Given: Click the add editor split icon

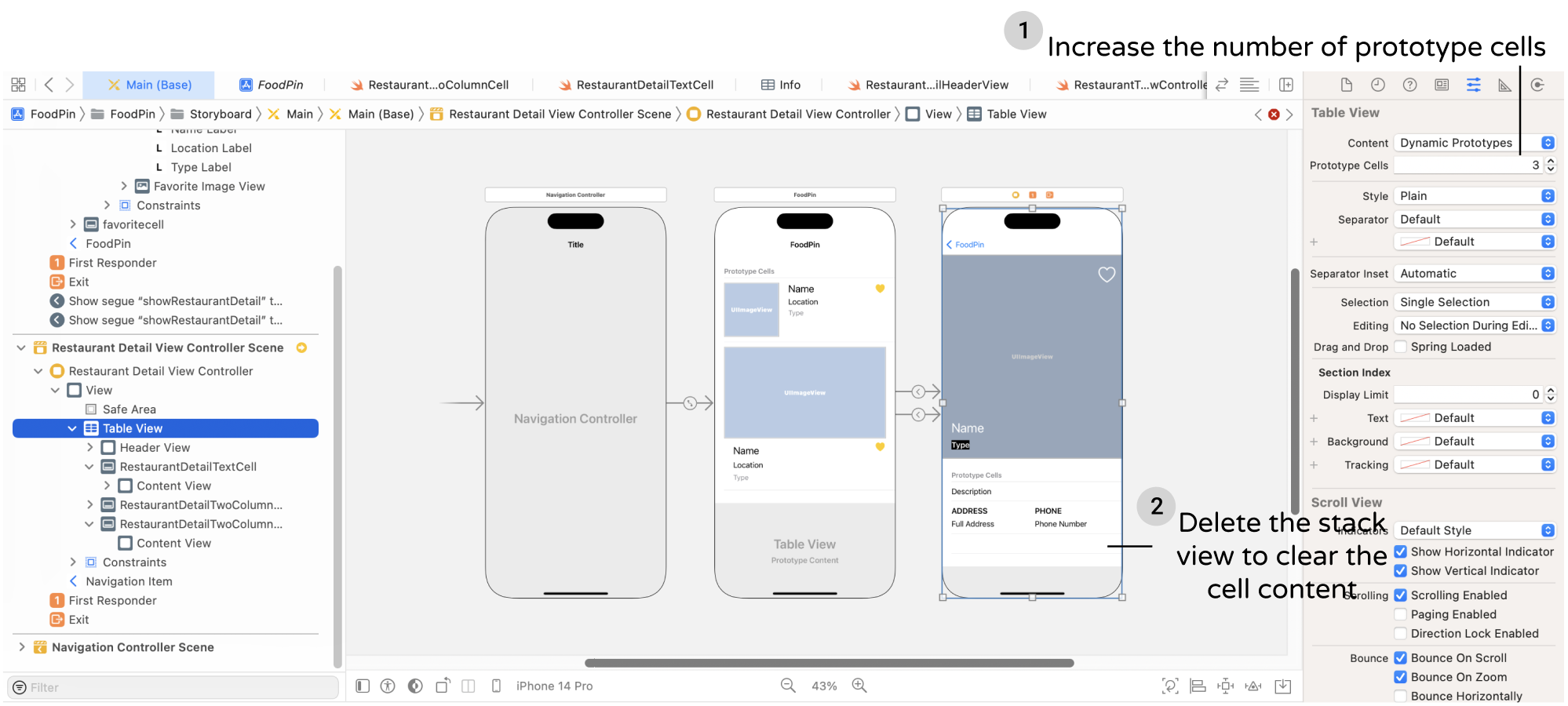Looking at the screenshot, I should pyautogui.click(x=1285, y=85).
